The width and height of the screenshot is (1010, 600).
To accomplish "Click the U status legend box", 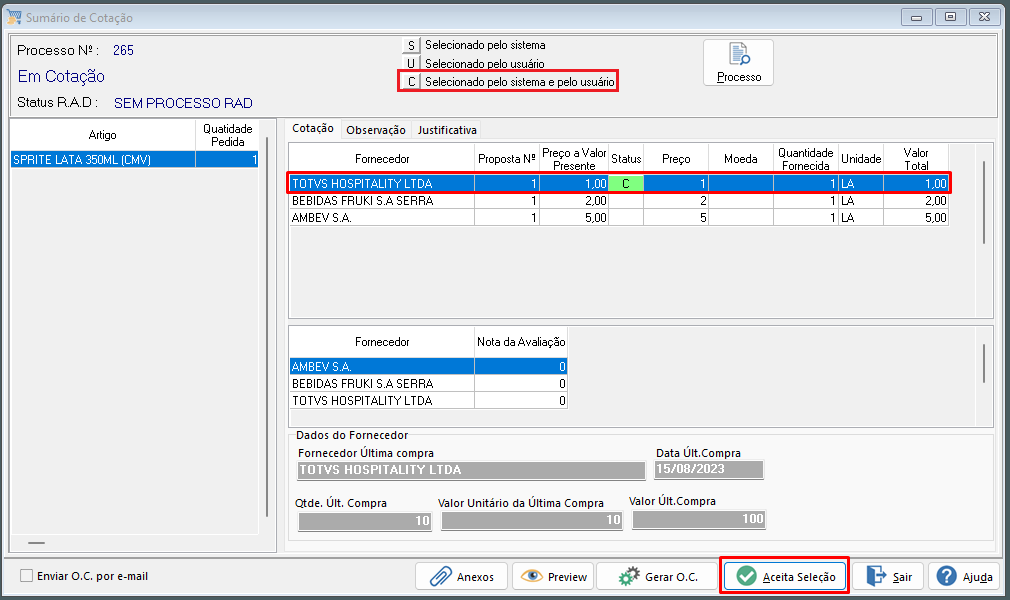I will 411,63.
